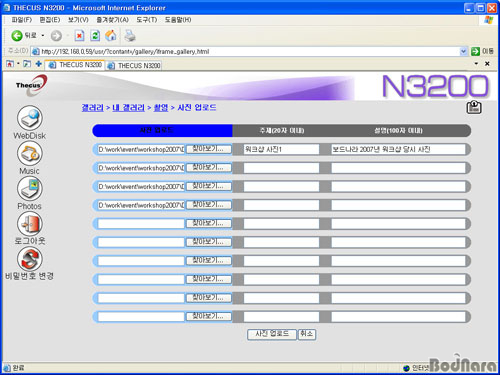Viewport: 500px width, 375px height.
Task: Click the 사진 업로드 submit button
Action: point(272,334)
